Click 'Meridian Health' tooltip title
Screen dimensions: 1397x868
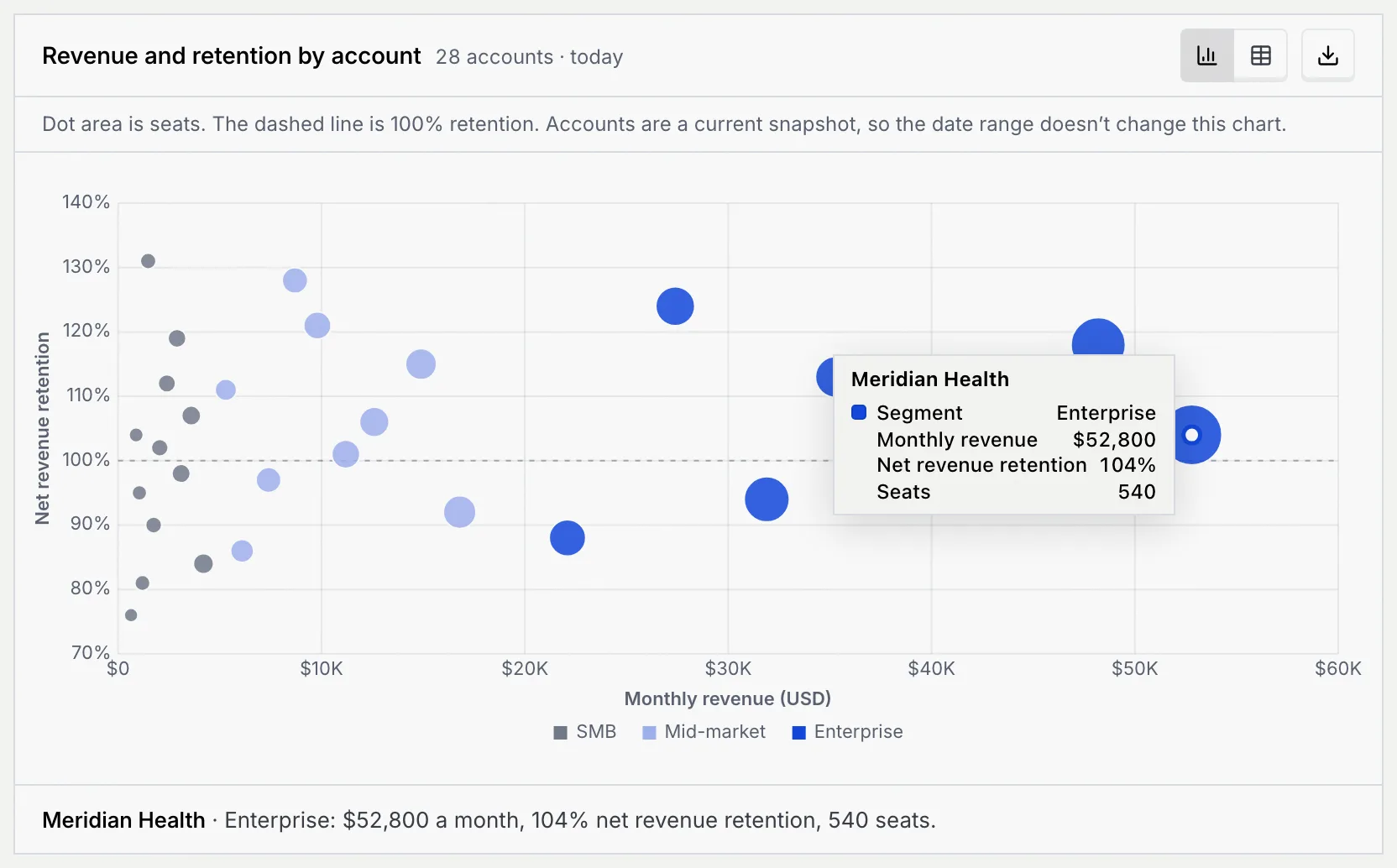pos(930,379)
